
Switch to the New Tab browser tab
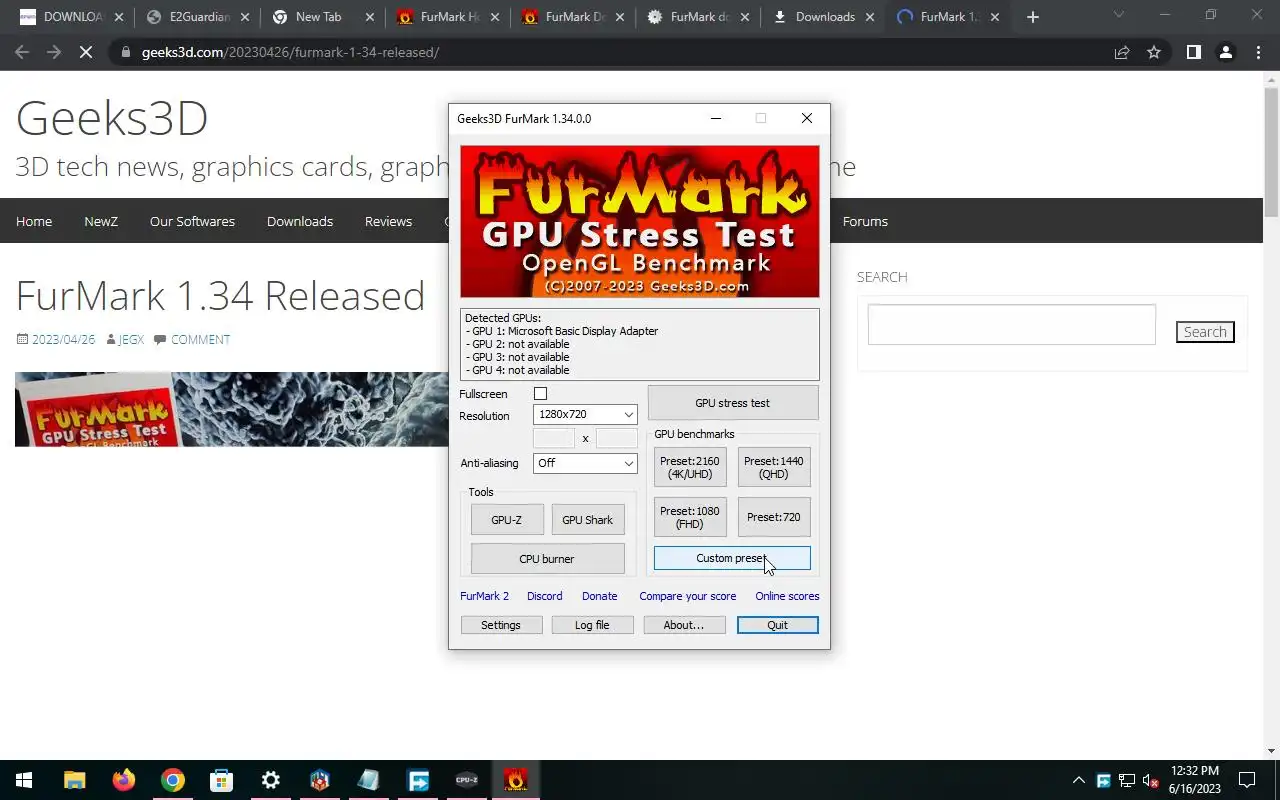(319, 17)
